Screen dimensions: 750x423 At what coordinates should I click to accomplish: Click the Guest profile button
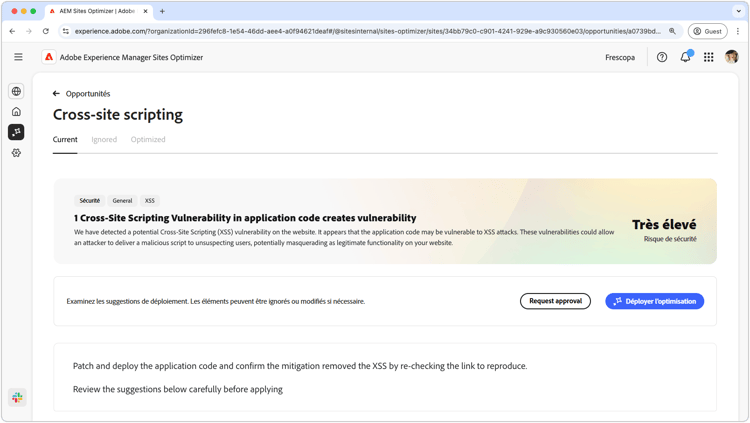tap(707, 31)
